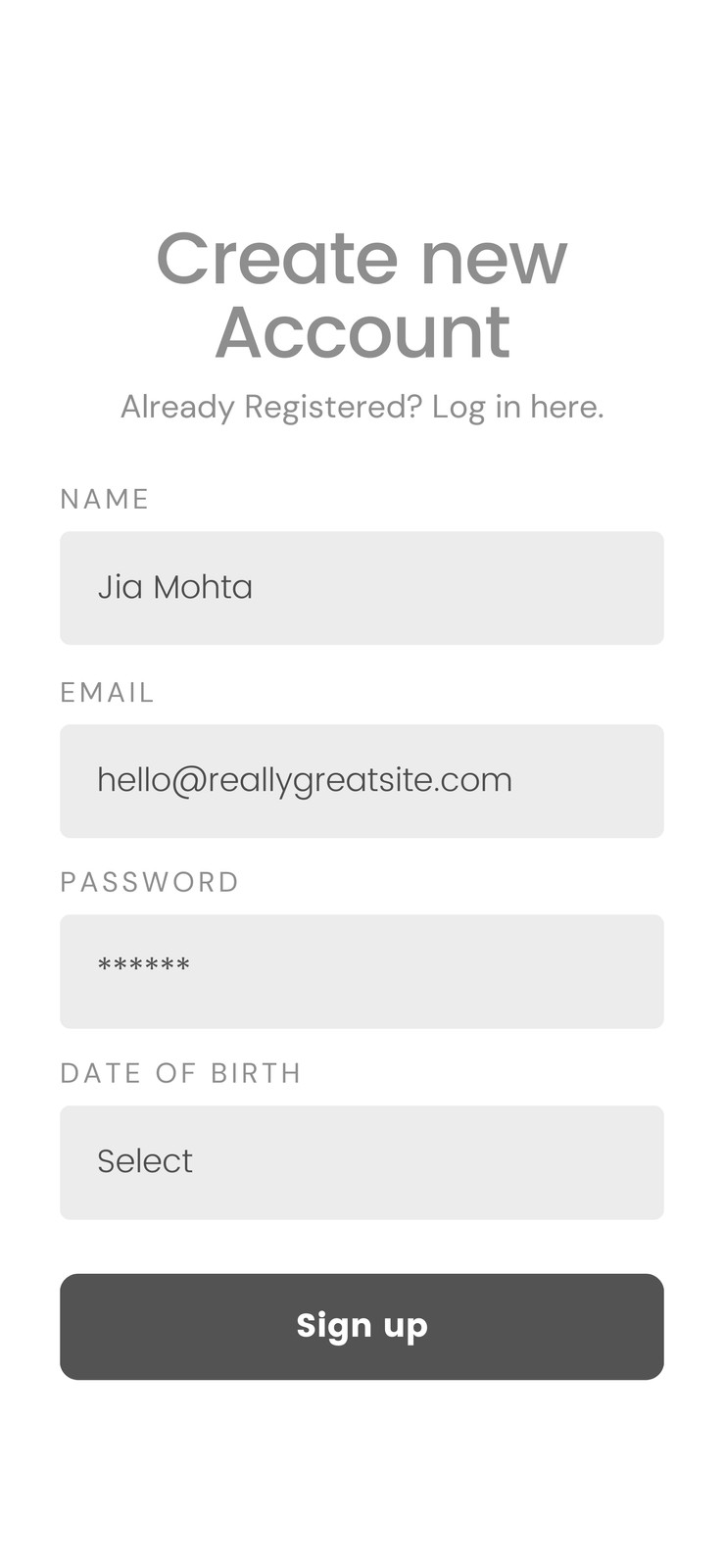Submit the form with Sign up button
724x1568 pixels.
coord(362,1327)
